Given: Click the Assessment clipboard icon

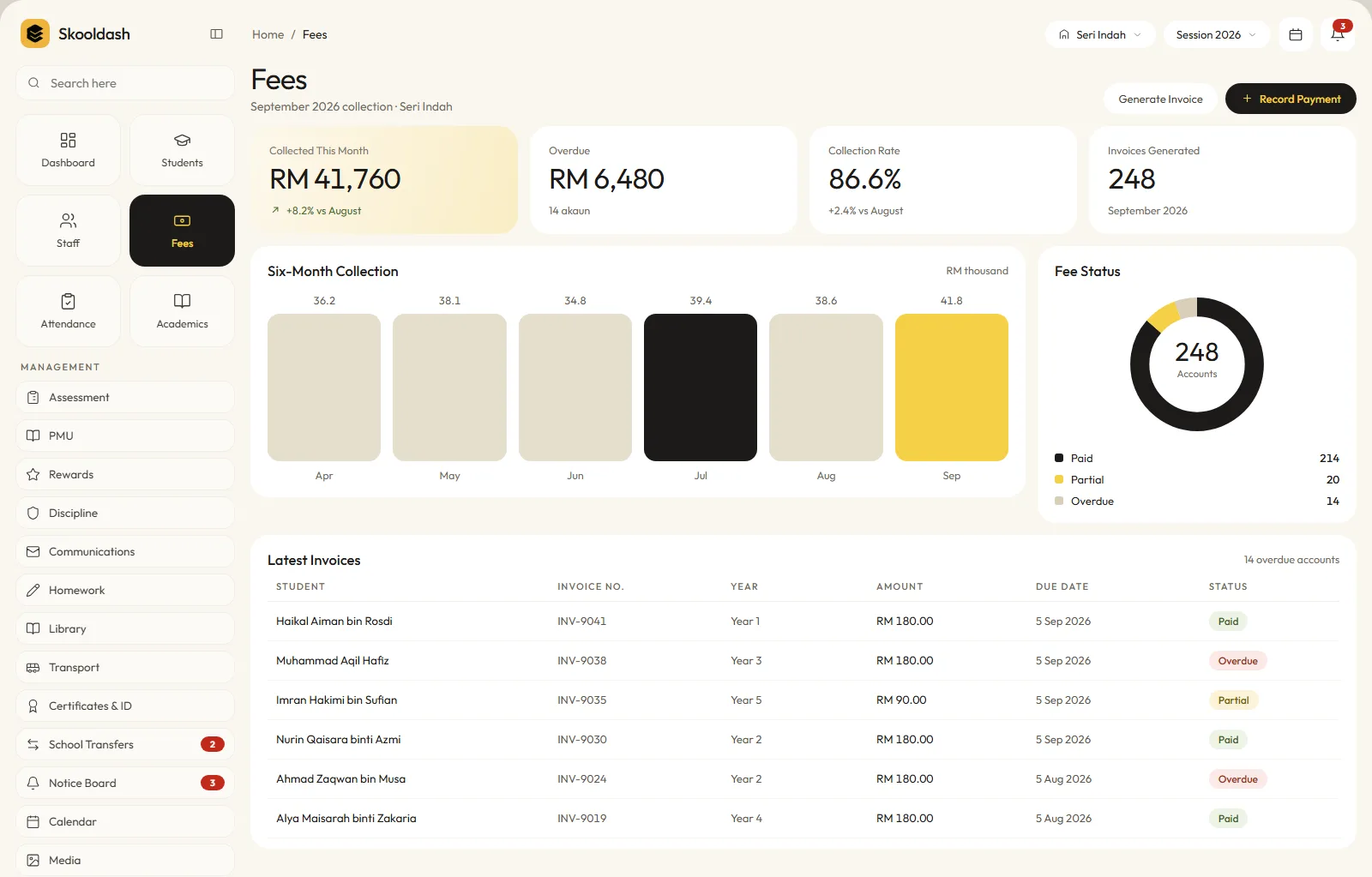Looking at the screenshot, I should (33, 398).
